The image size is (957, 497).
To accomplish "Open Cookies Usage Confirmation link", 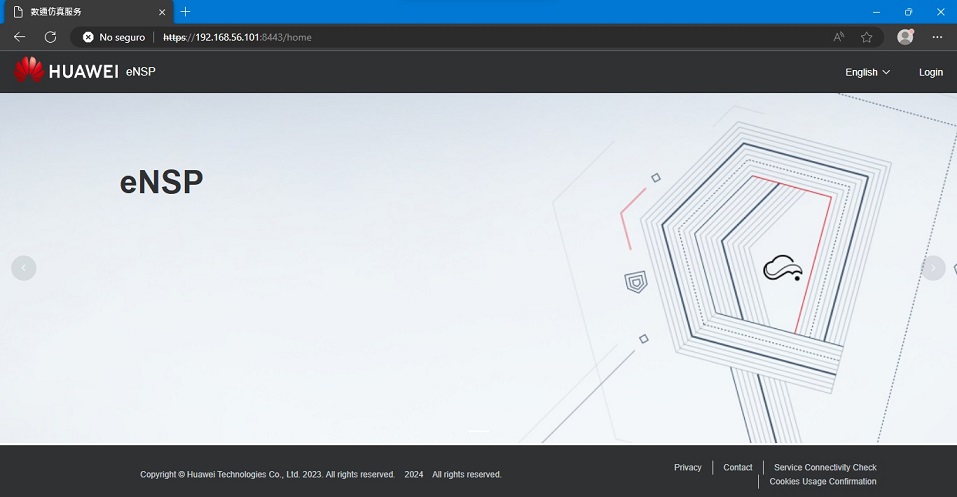I will [x=823, y=482].
